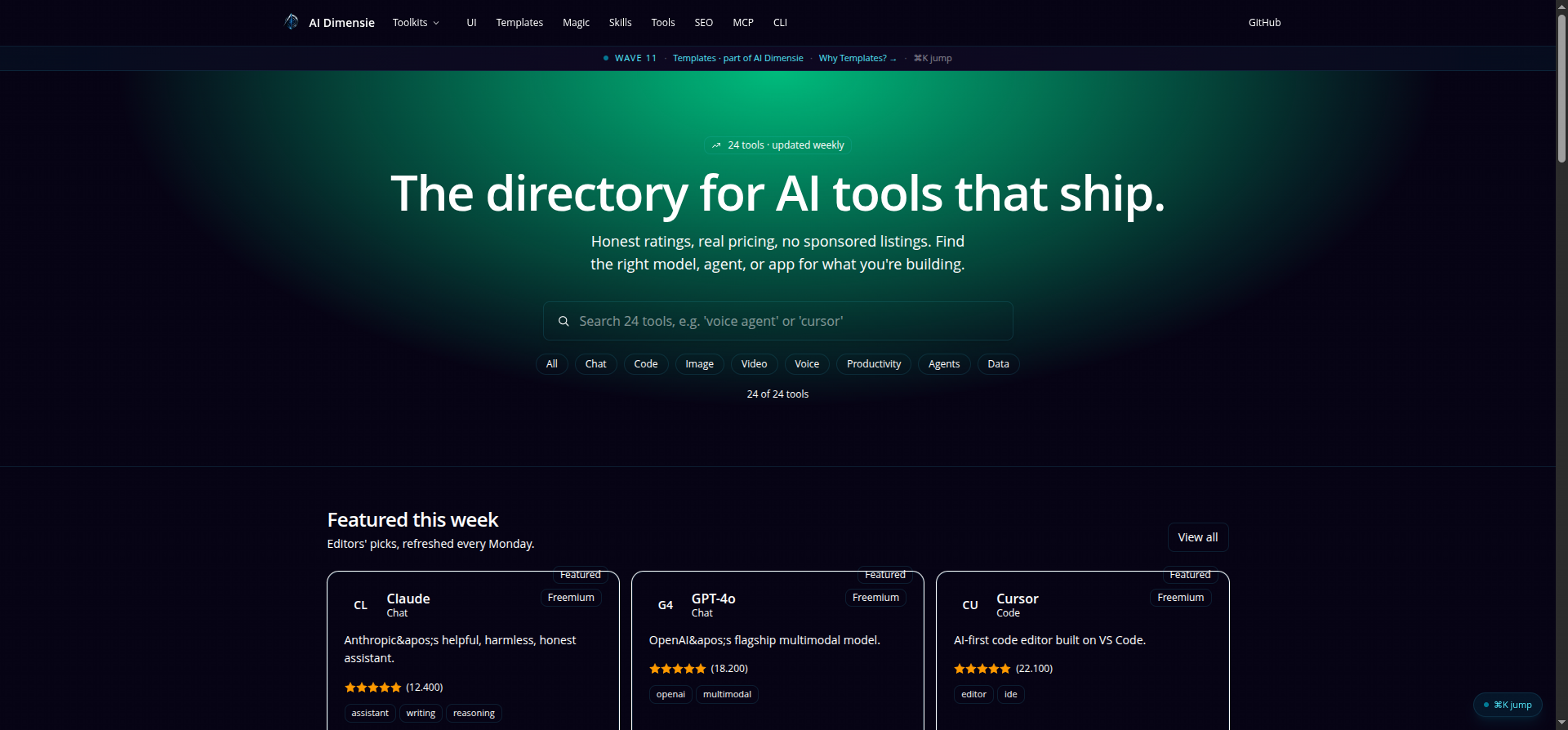1568x730 pixels.
Task: Click the search magnifier icon
Action: [564, 321]
